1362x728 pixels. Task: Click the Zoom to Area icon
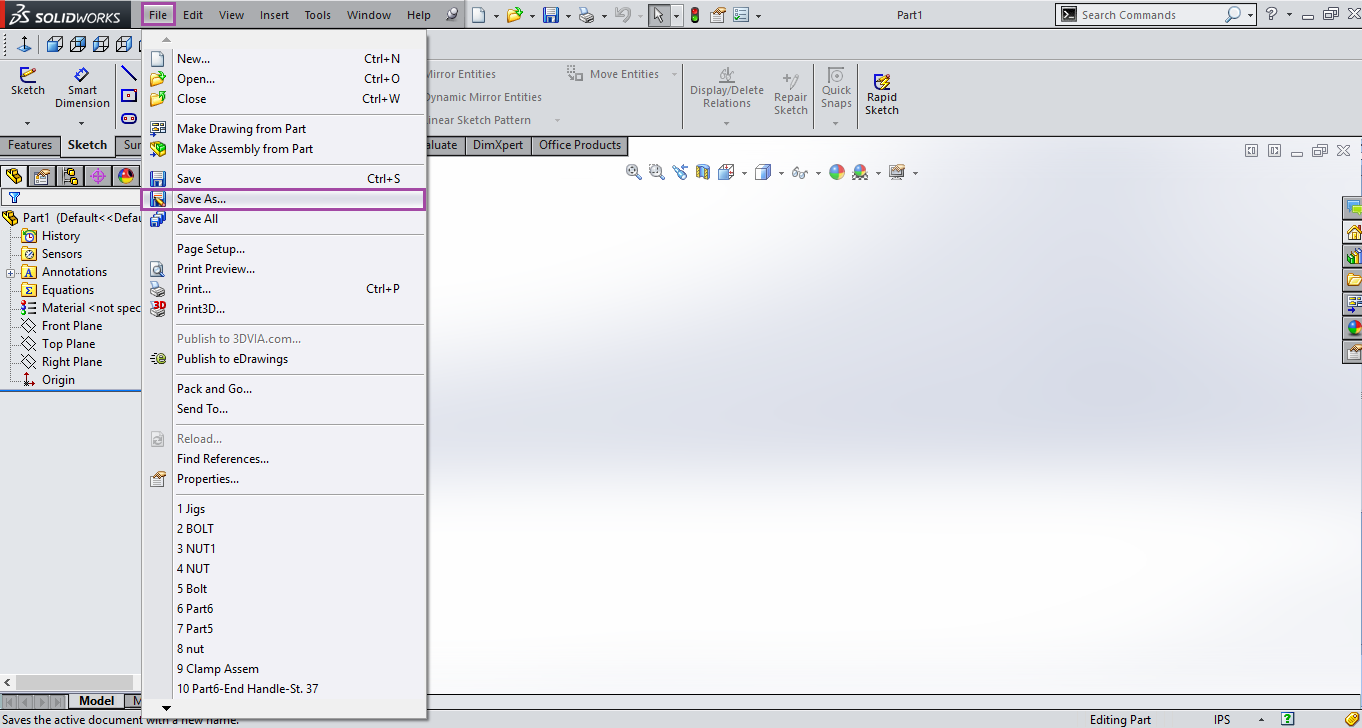tap(657, 172)
